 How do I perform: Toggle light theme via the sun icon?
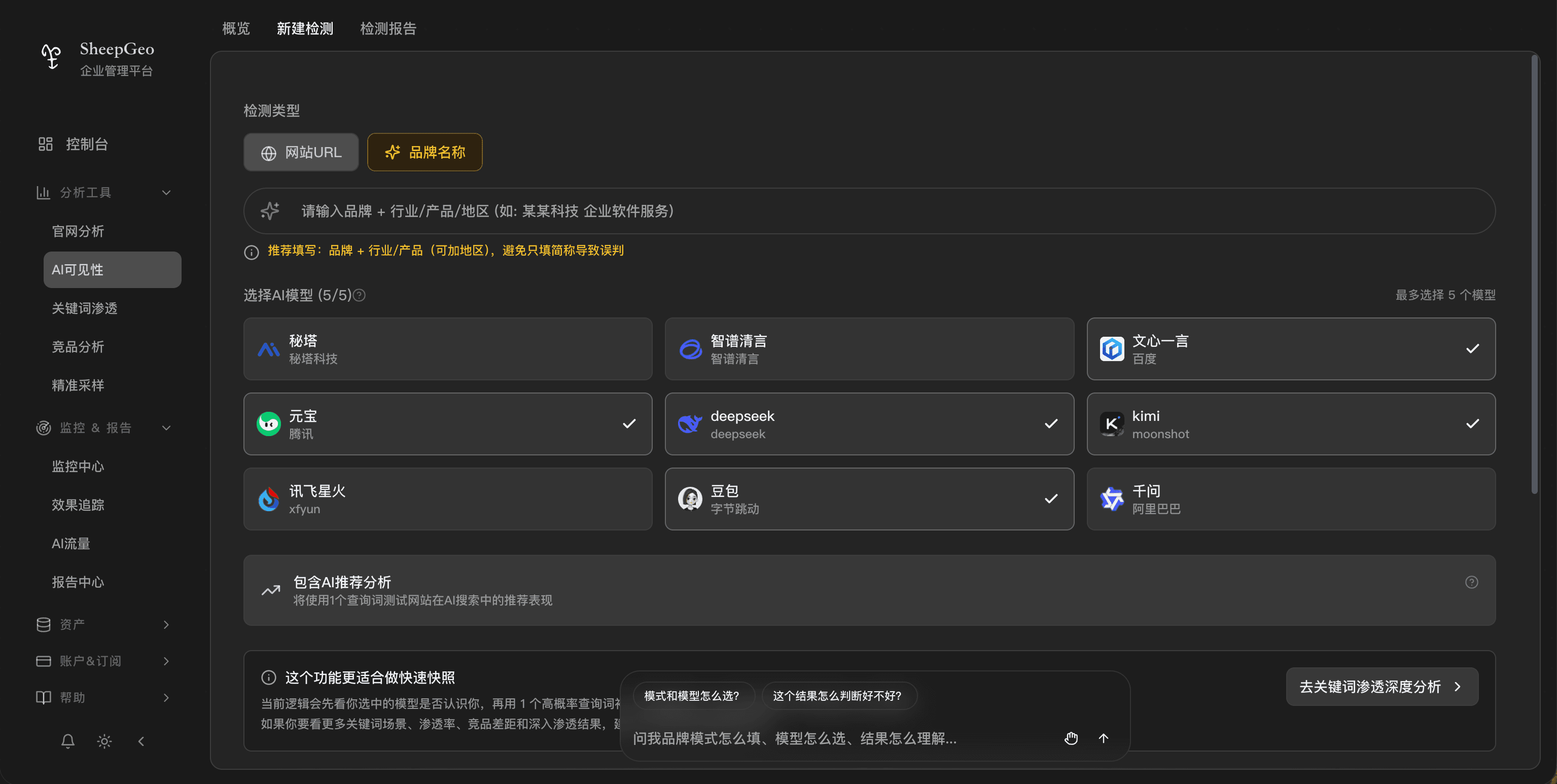pyautogui.click(x=104, y=741)
